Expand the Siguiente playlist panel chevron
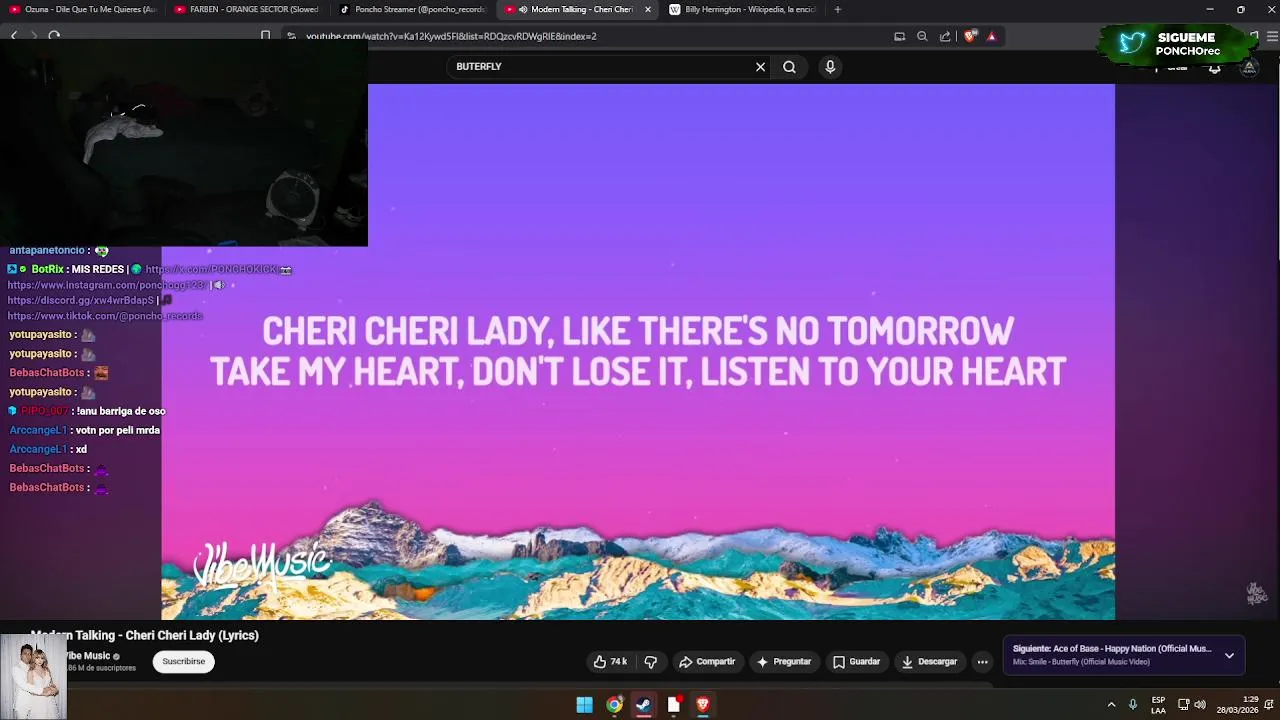 1229,656
